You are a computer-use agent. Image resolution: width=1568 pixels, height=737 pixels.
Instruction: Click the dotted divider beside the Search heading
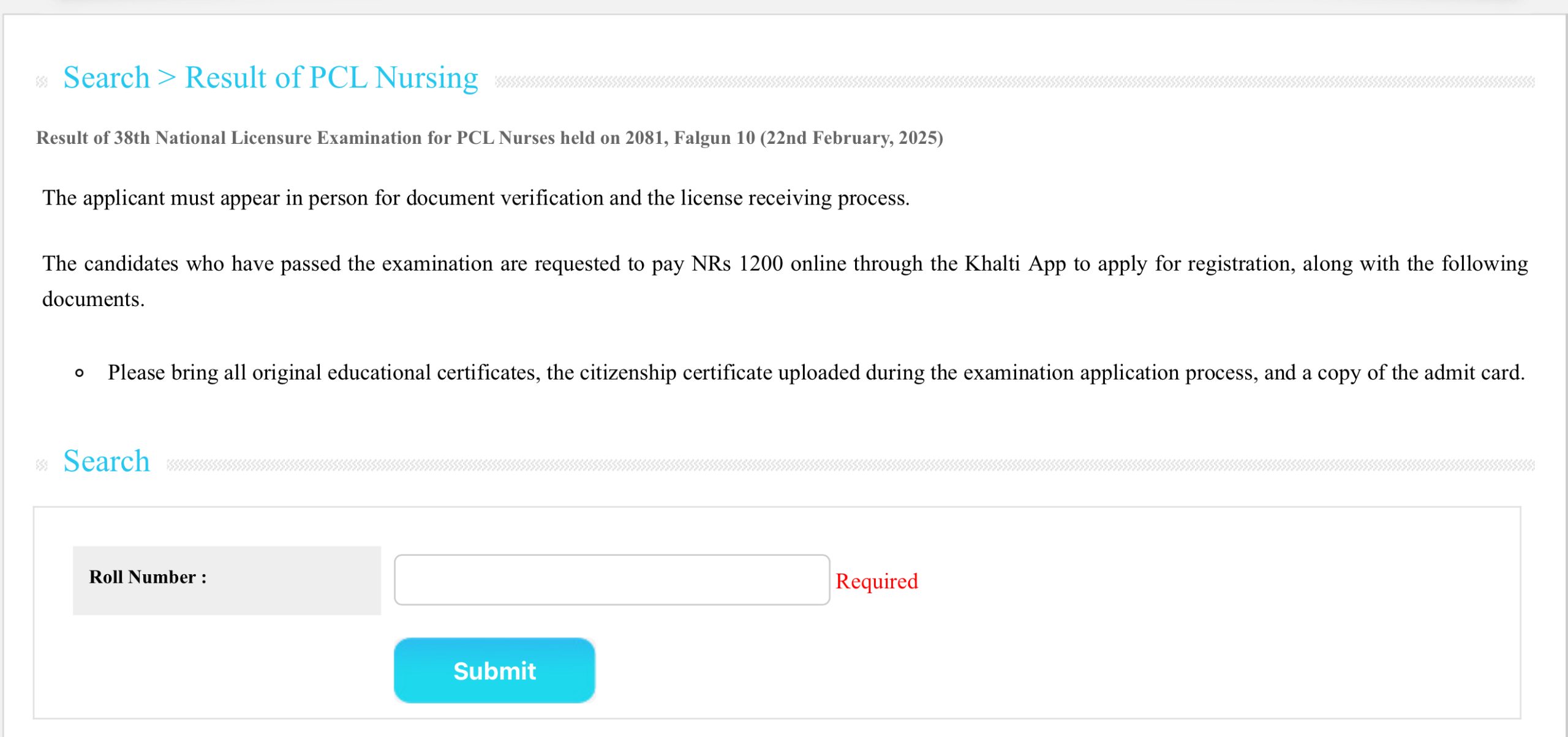[850, 465]
